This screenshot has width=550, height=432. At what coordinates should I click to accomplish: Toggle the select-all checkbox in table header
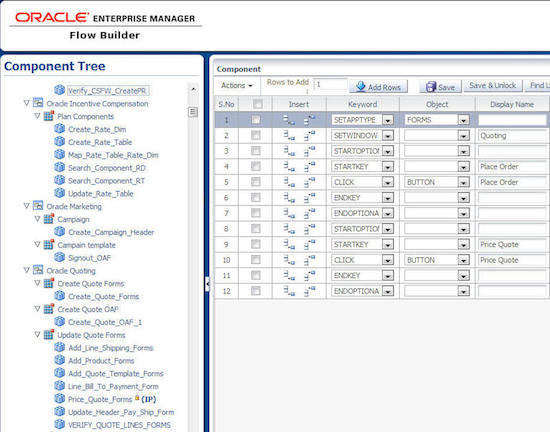pos(257,104)
